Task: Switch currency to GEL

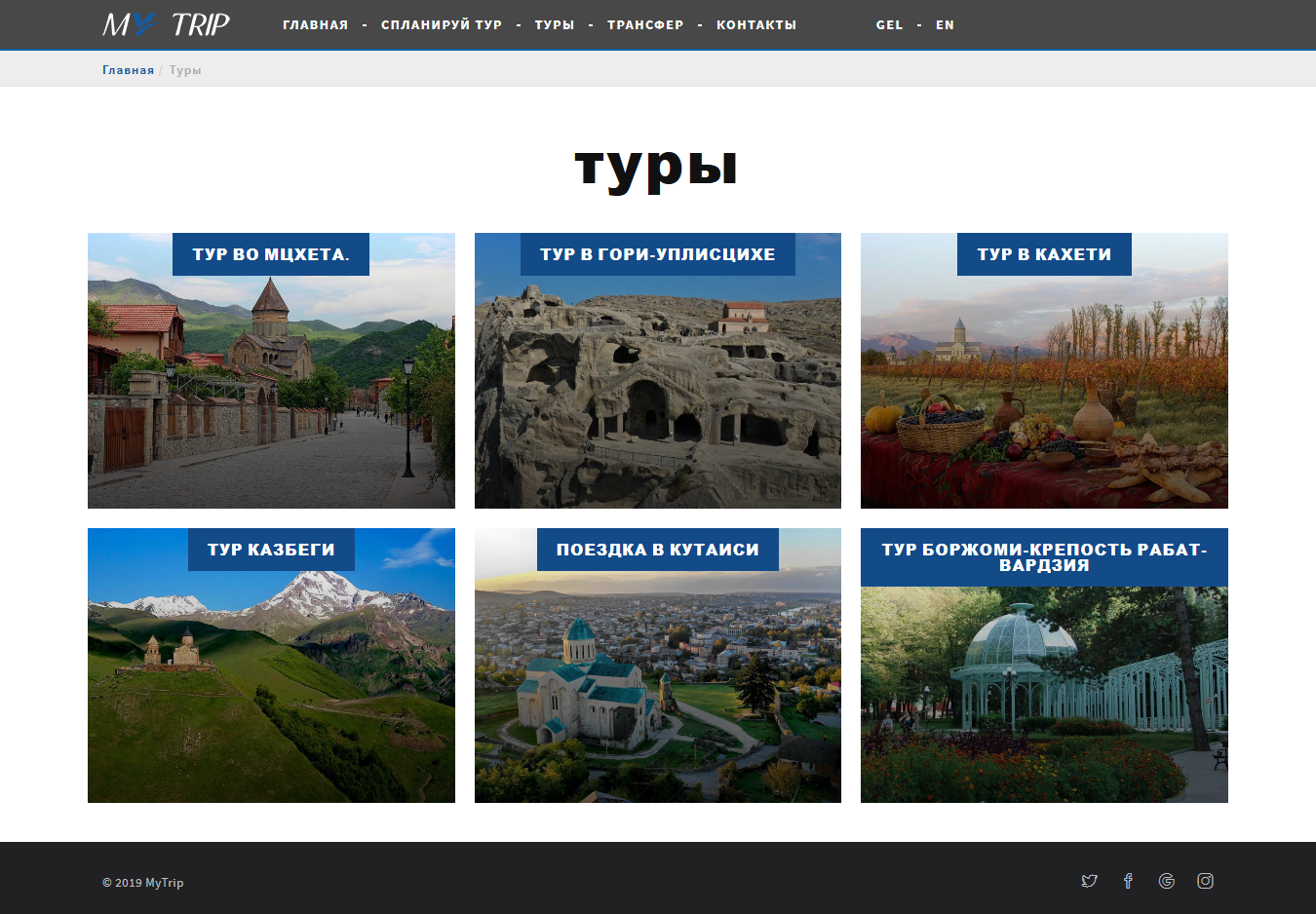Action: coord(889,25)
